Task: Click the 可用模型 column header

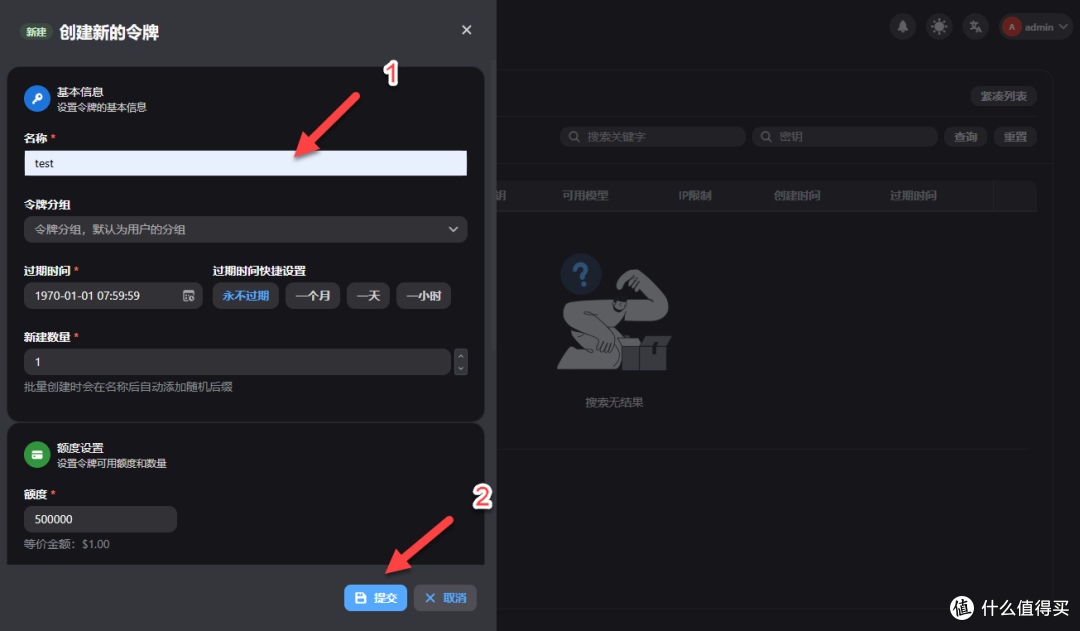Action: (x=585, y=196)
